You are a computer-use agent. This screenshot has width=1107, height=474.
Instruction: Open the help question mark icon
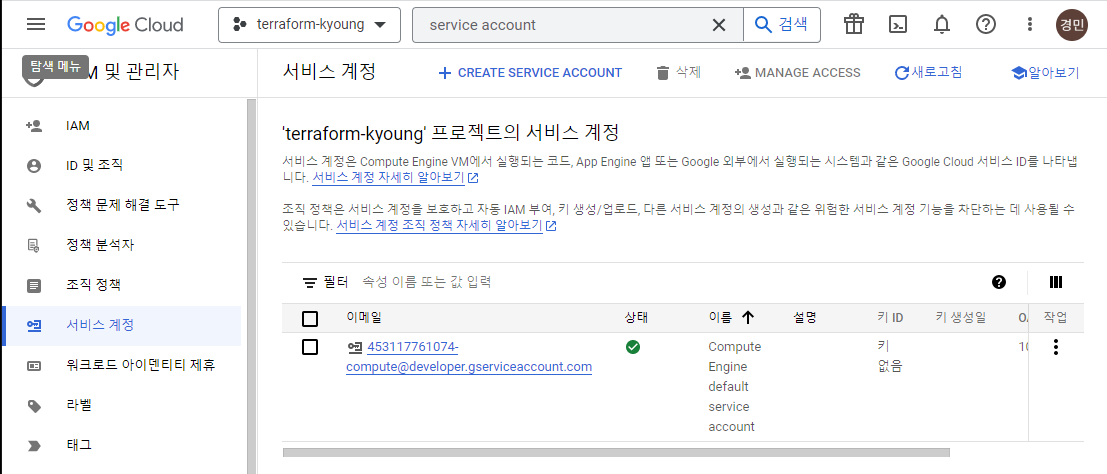(x=986, y=25)
